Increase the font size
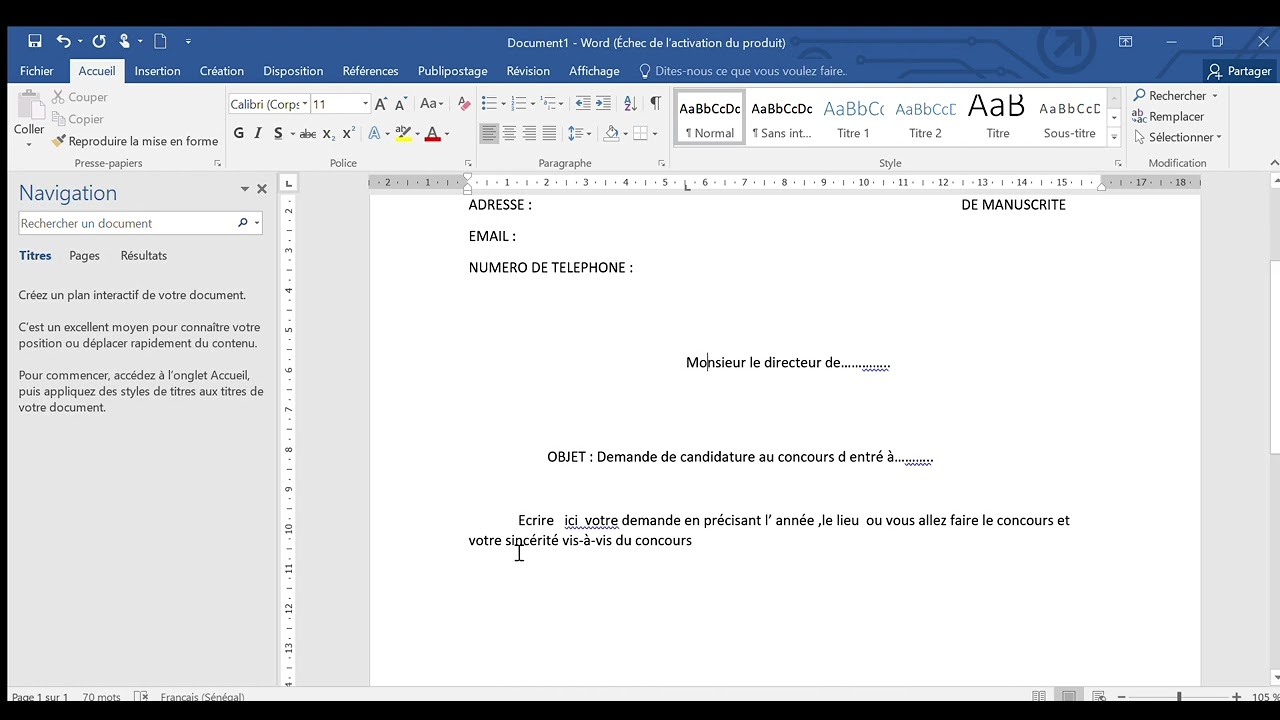Screen dimensions: 1280x720 tap(380, 104)
